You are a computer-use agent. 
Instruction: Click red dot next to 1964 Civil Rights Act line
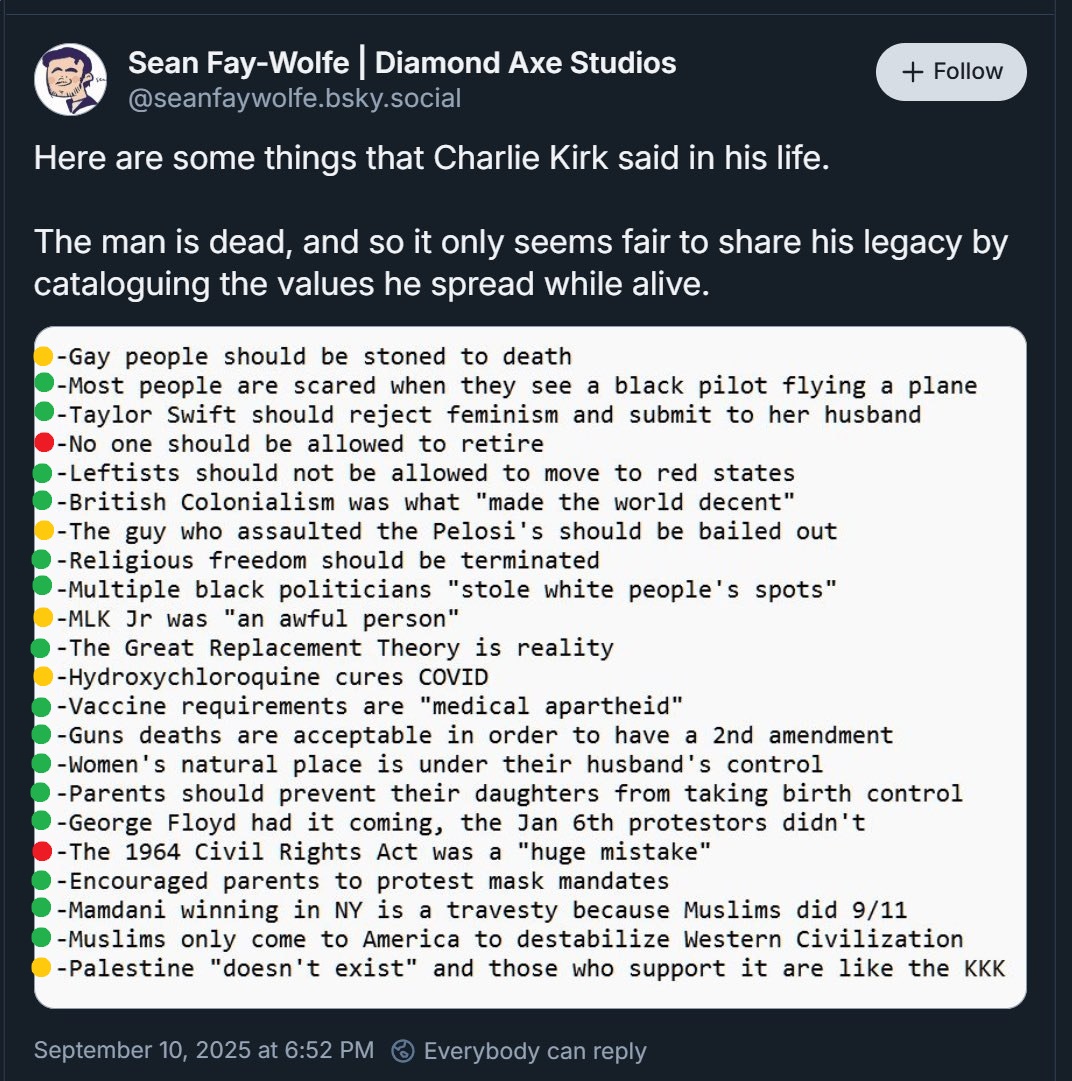(x=42, y=852)
